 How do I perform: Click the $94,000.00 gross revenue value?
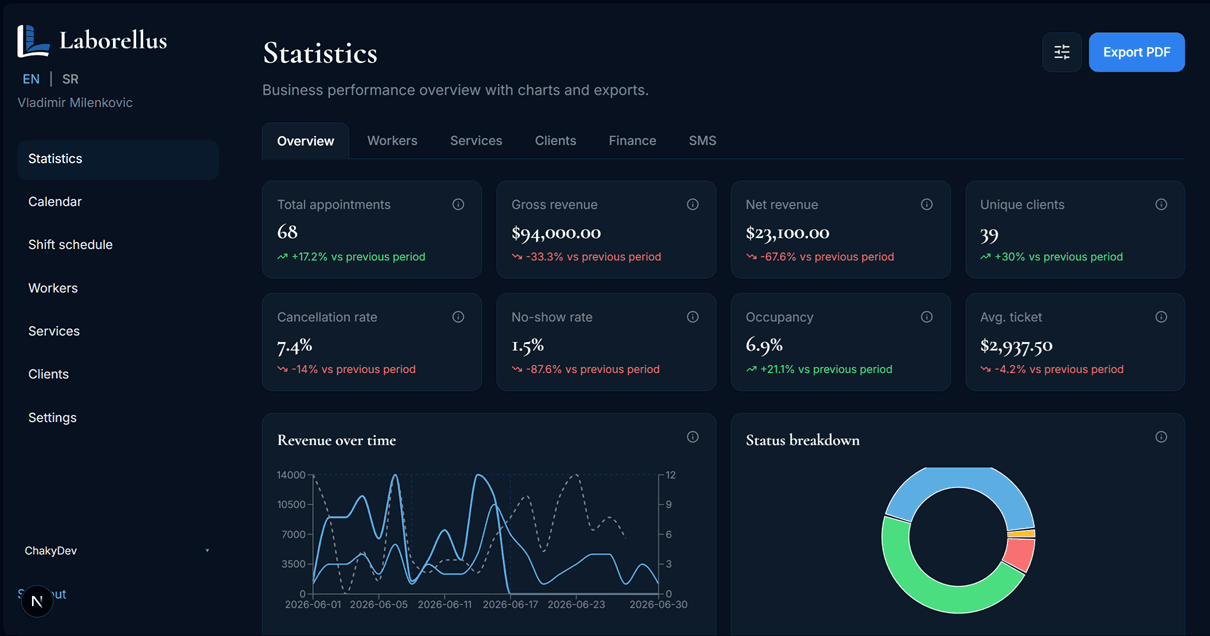556,233
